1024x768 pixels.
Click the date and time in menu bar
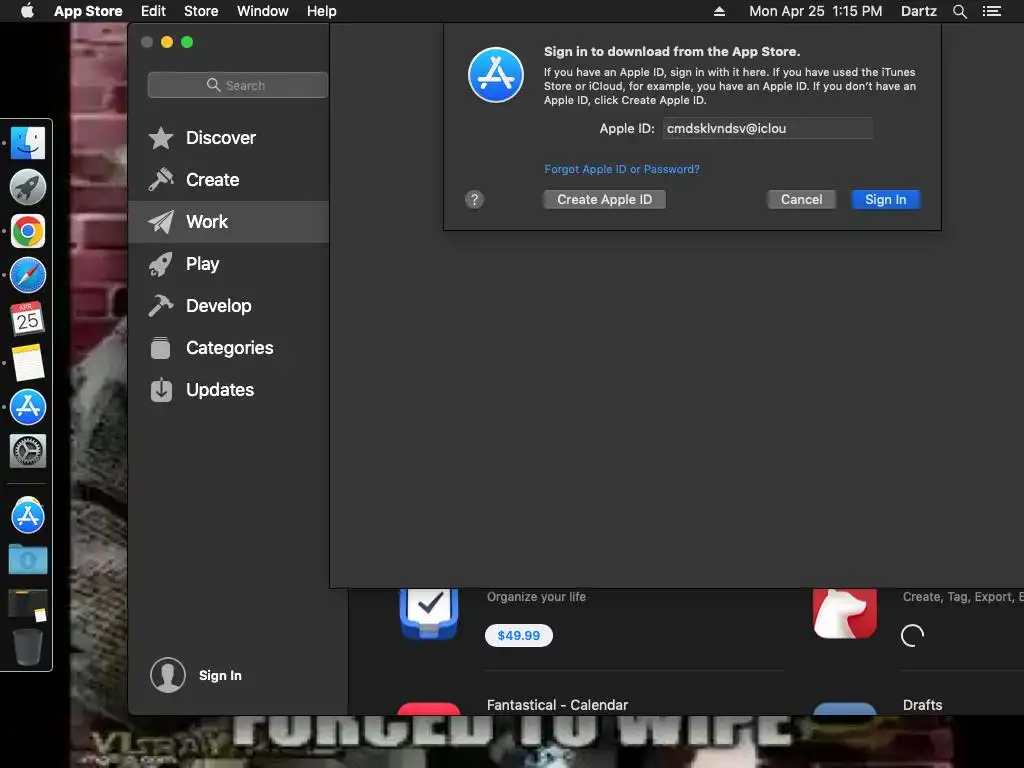pos(816,11)
